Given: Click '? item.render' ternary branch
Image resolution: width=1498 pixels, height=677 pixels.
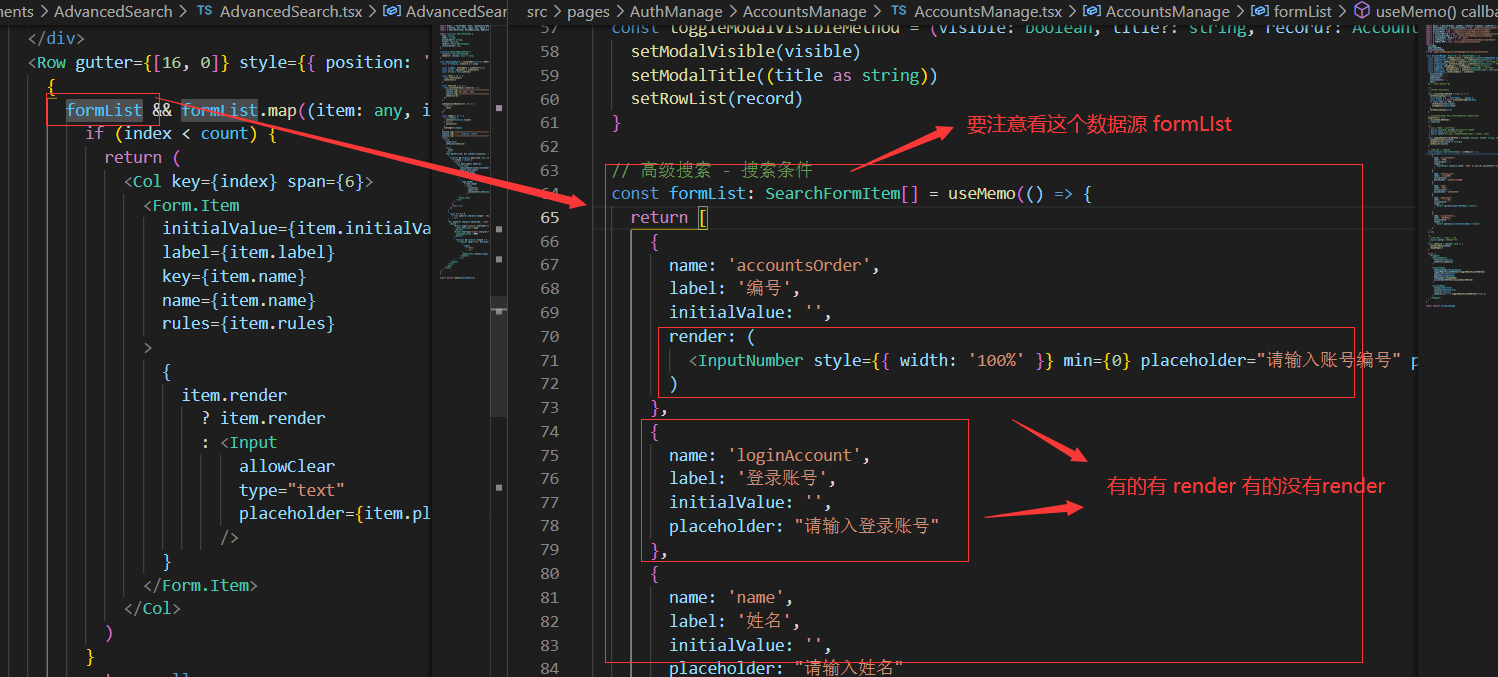Looking at the screenshot, I should [263, 418].
